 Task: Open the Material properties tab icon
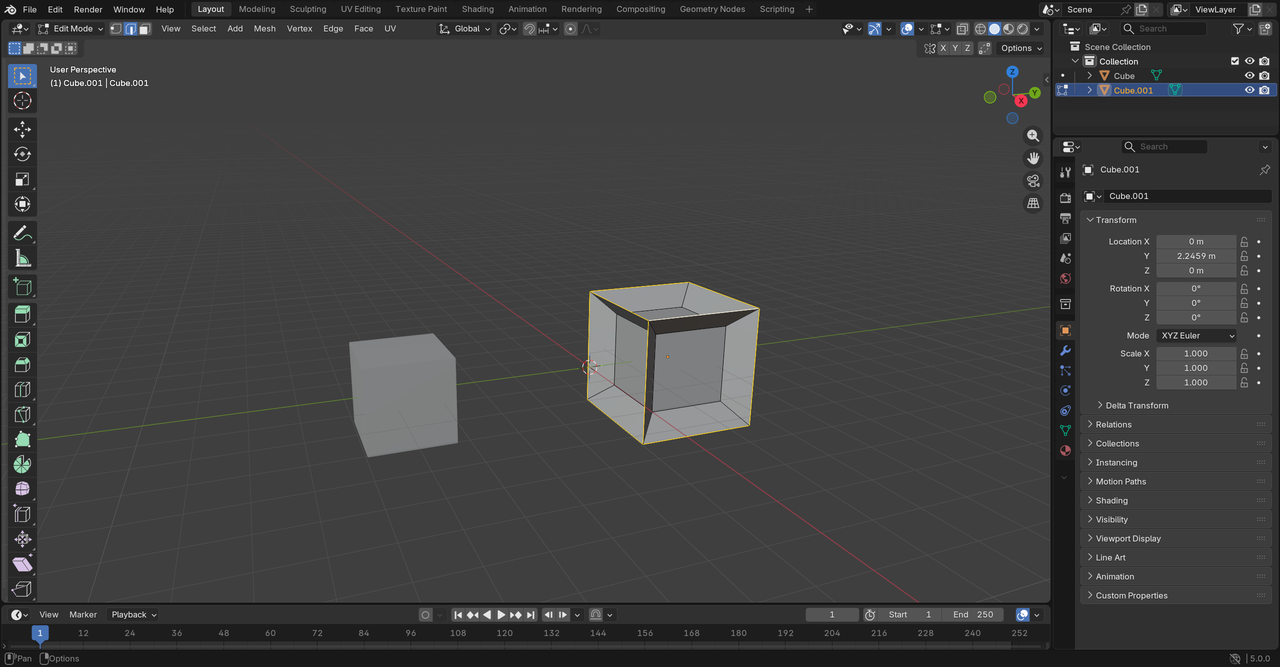click(x=1065, y=450)
